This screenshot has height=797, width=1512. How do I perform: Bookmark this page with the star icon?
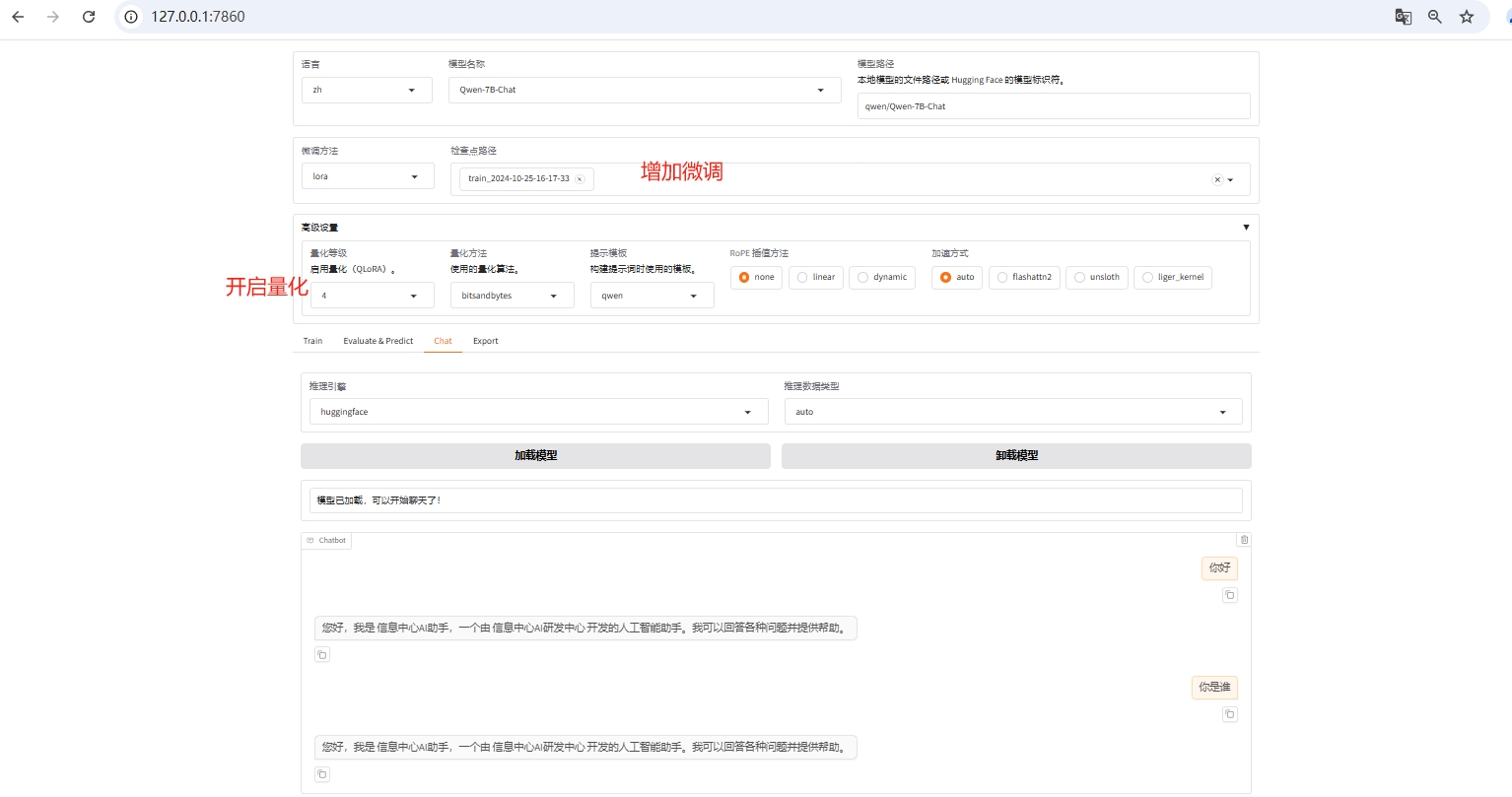tap(1467, 17)
